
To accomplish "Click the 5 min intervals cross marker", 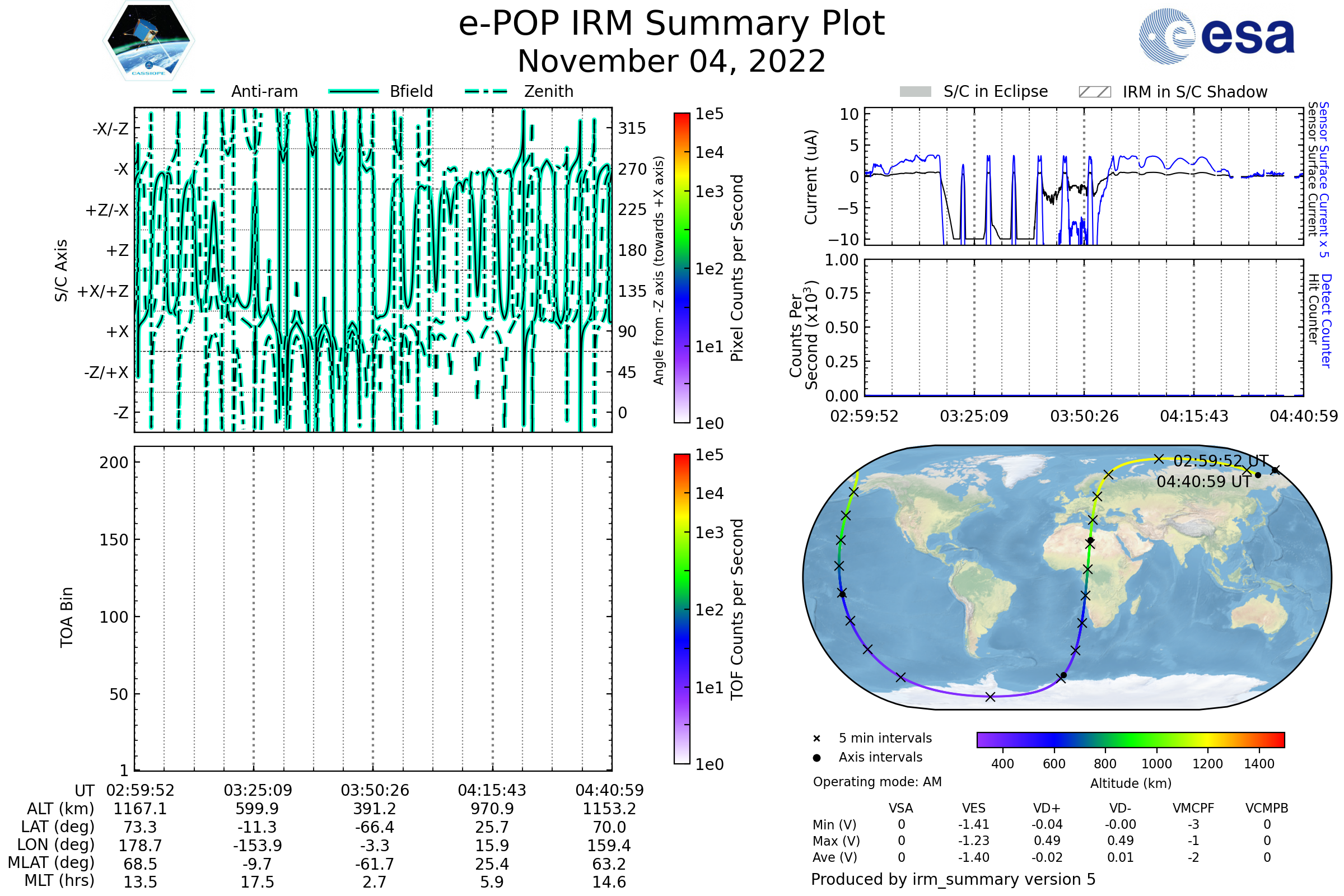I will click(816, 739).
